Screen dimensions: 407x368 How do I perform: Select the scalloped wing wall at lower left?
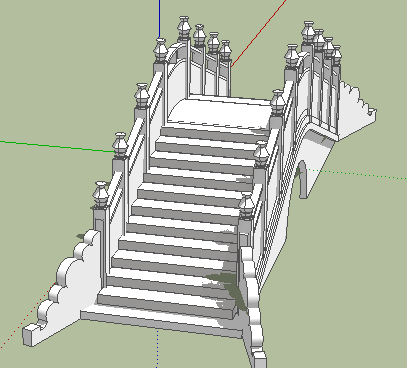coord(63,289)
